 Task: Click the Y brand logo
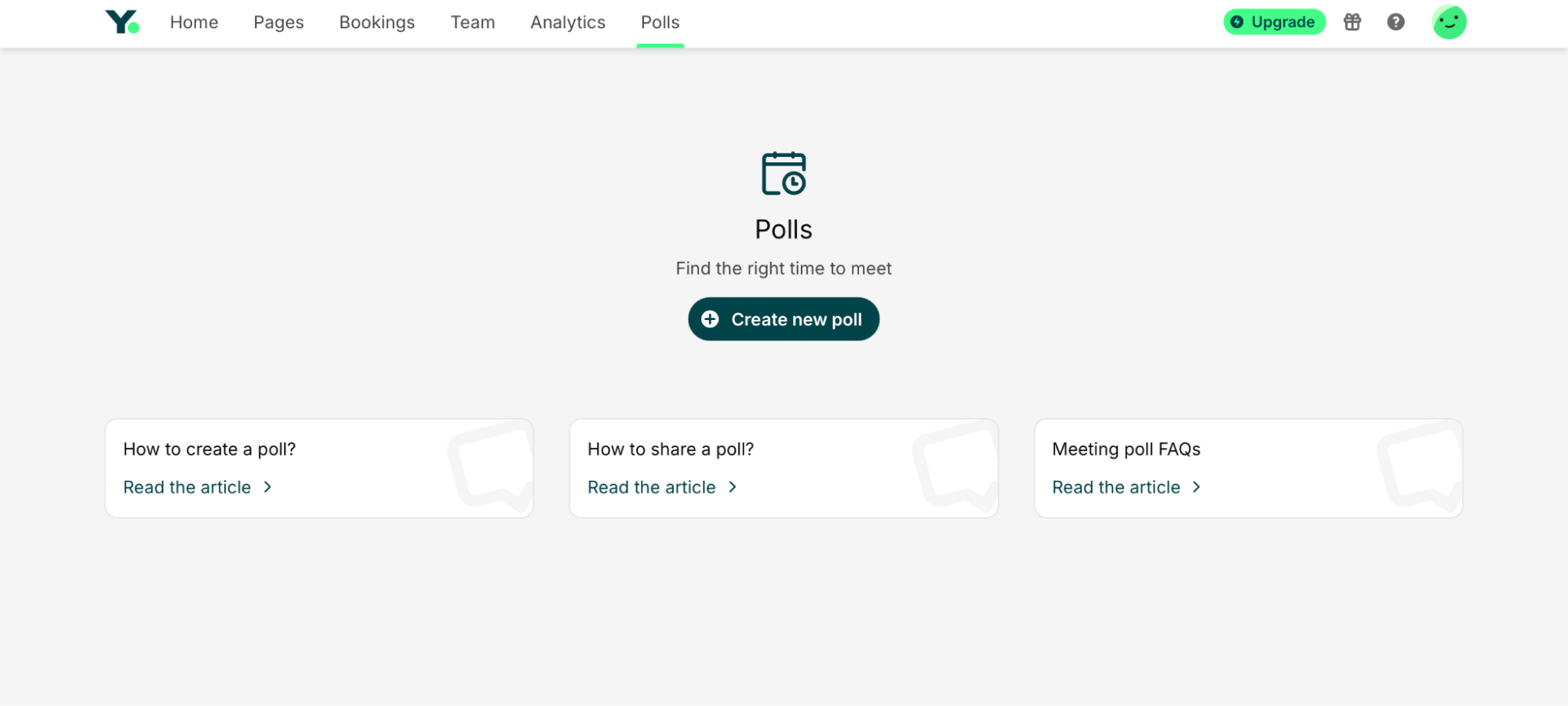coord(123,22)
